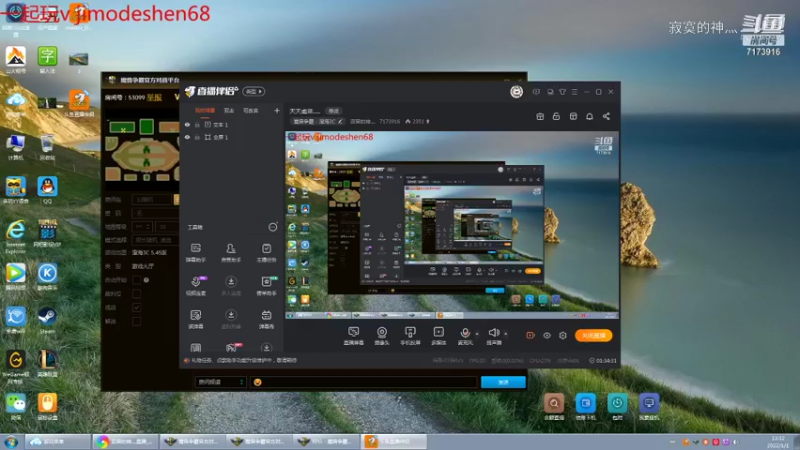
Task: Mute the 扬声器 speaker icon
Action: (x=493, y=333)
